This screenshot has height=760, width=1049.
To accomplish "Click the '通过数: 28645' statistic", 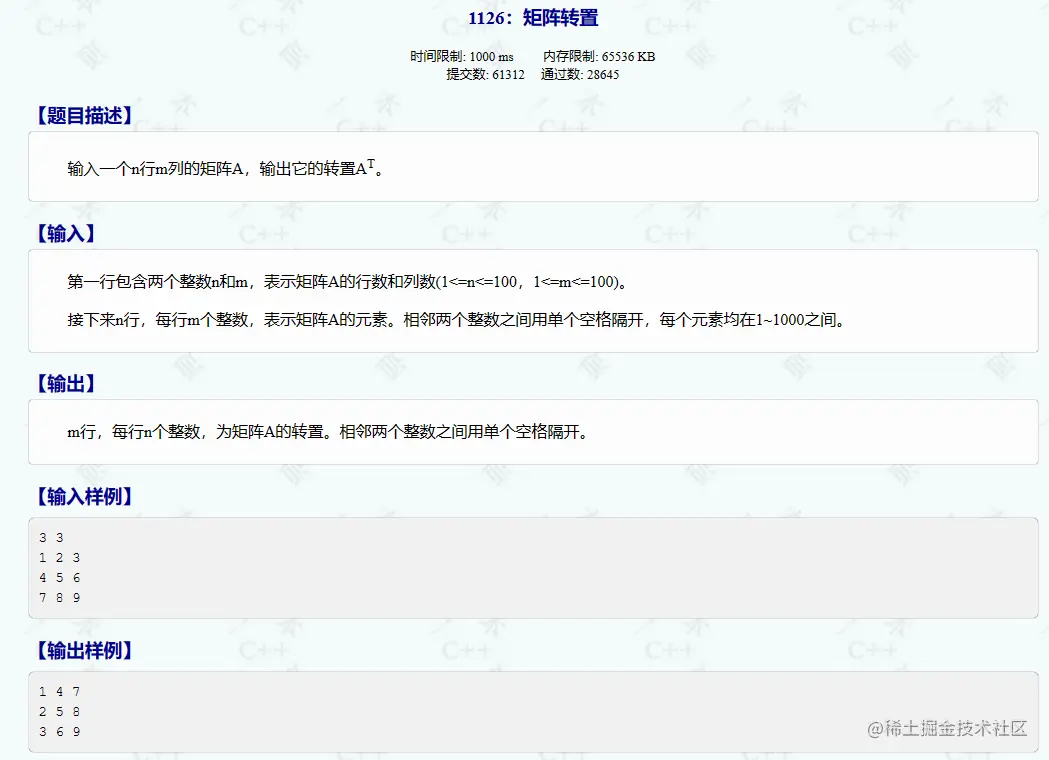I will click(580, 75).
